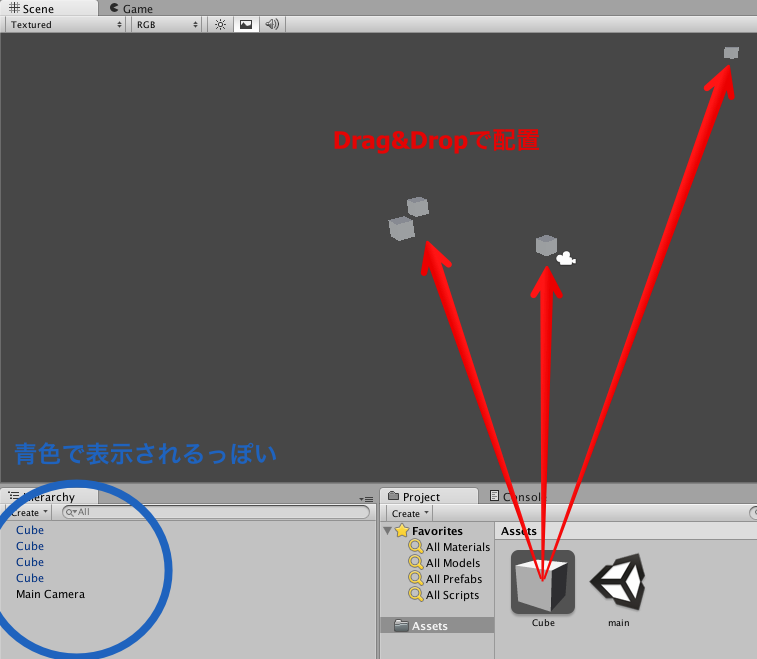
Task: Switch to the Game tab
Action: (131, 9)
